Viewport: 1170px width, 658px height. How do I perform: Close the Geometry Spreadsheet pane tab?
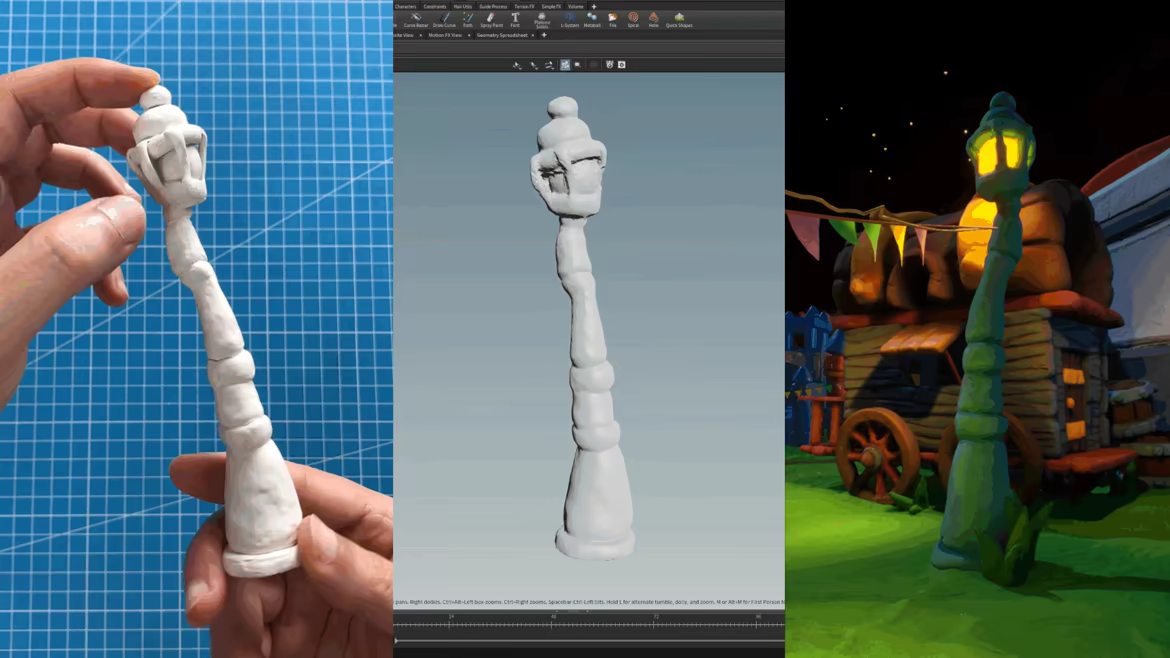point(533,35)
